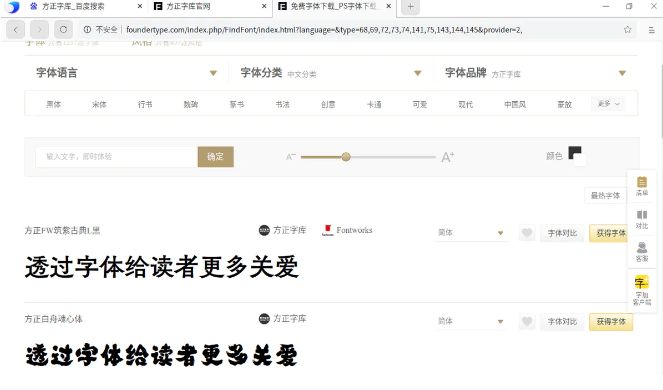Image resolution: width=663 pixels, height=390 pixels.
Task: Click the preview text input field
Action: (117, 157)
